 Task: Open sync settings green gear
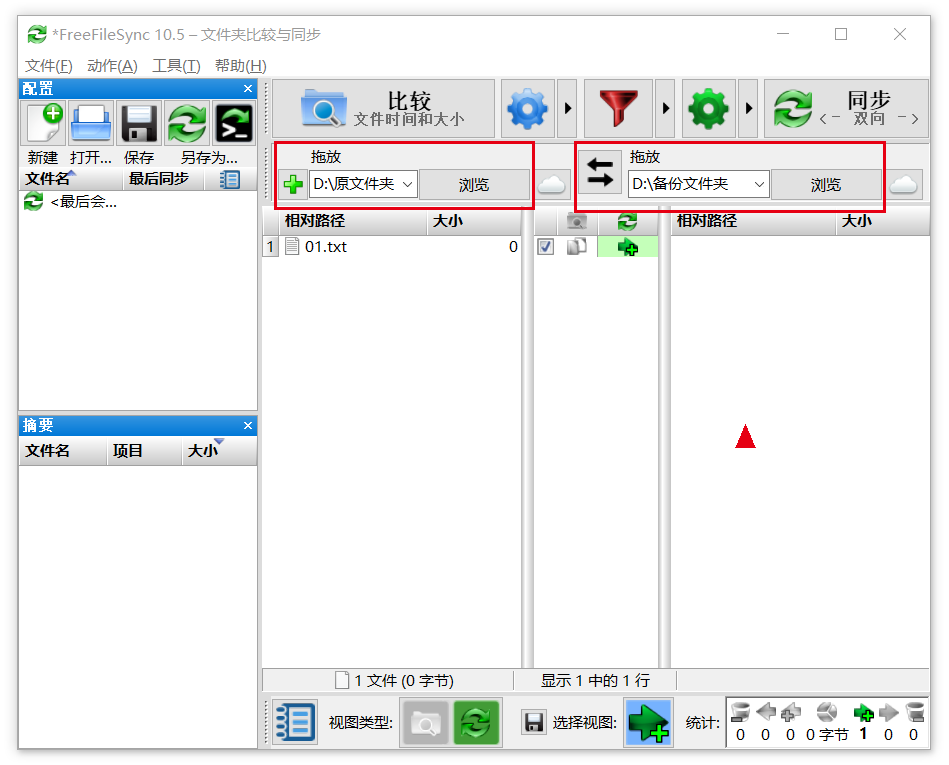(709, 108)
